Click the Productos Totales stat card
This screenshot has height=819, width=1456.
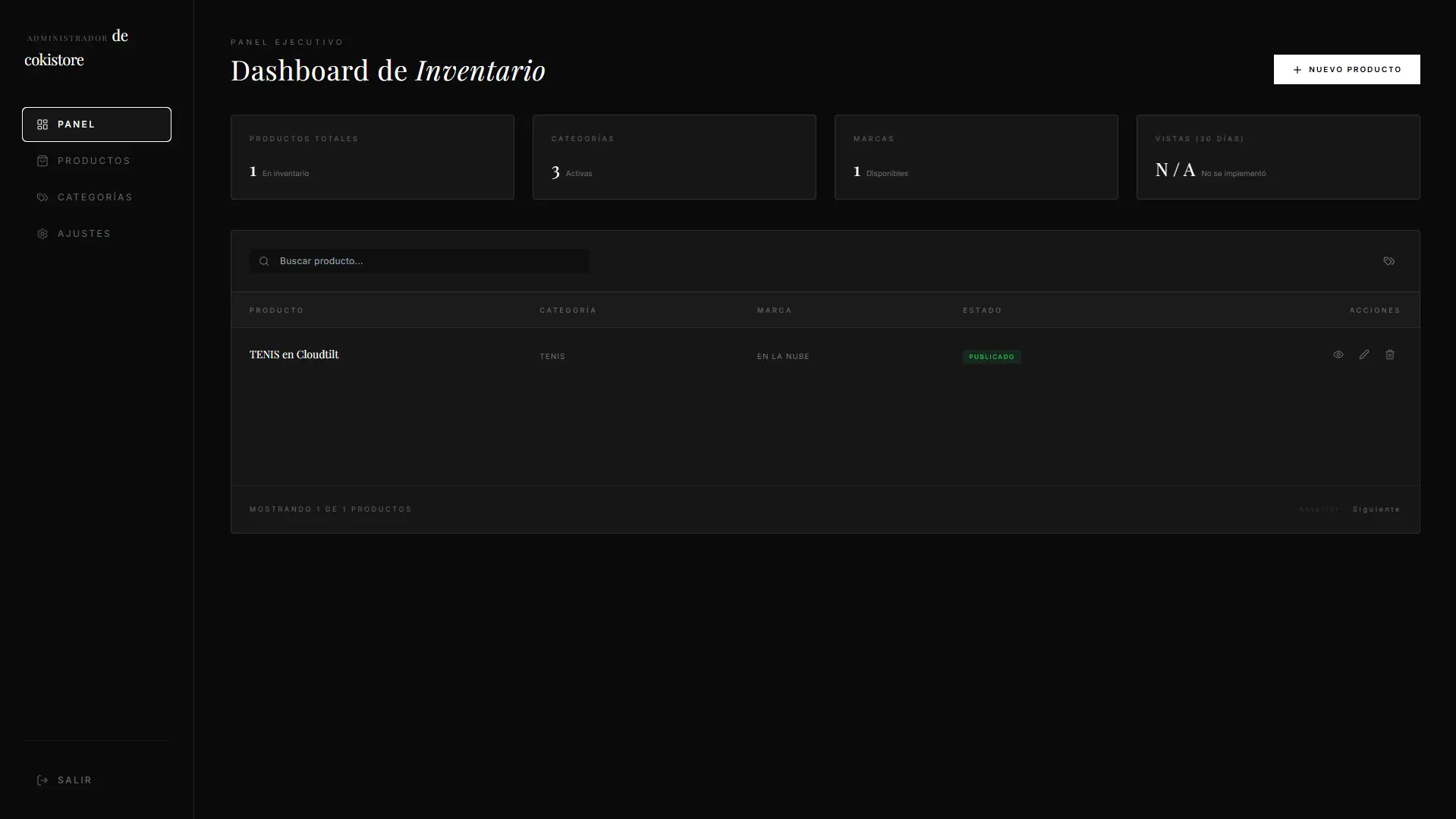373,157
